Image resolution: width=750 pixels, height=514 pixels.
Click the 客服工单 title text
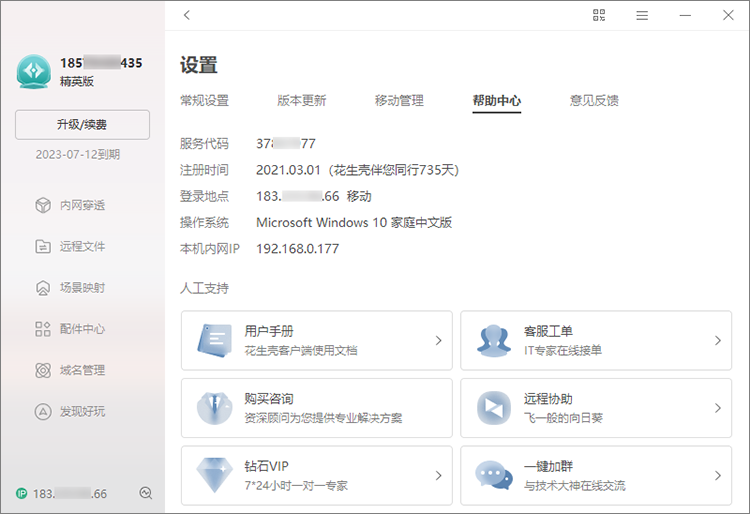click(x=548, y=331)
